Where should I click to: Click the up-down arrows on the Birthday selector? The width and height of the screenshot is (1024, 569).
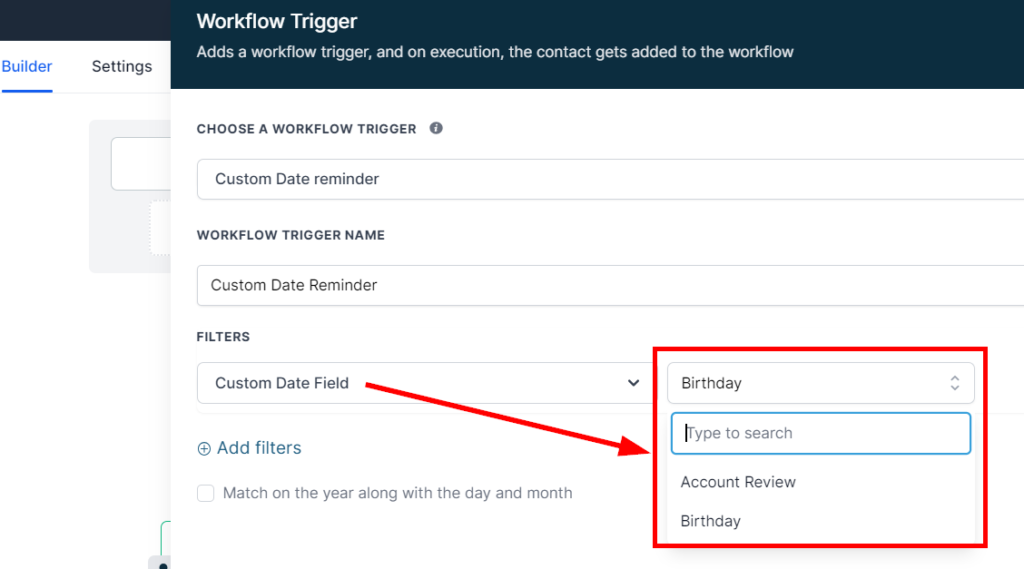coord(955,383)
